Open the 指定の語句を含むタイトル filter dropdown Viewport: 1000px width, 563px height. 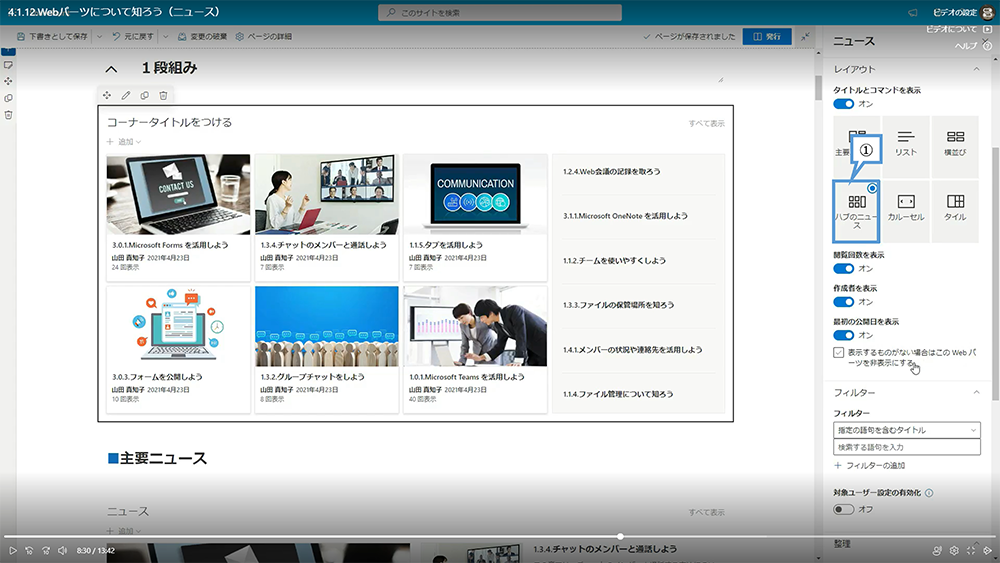906,430
